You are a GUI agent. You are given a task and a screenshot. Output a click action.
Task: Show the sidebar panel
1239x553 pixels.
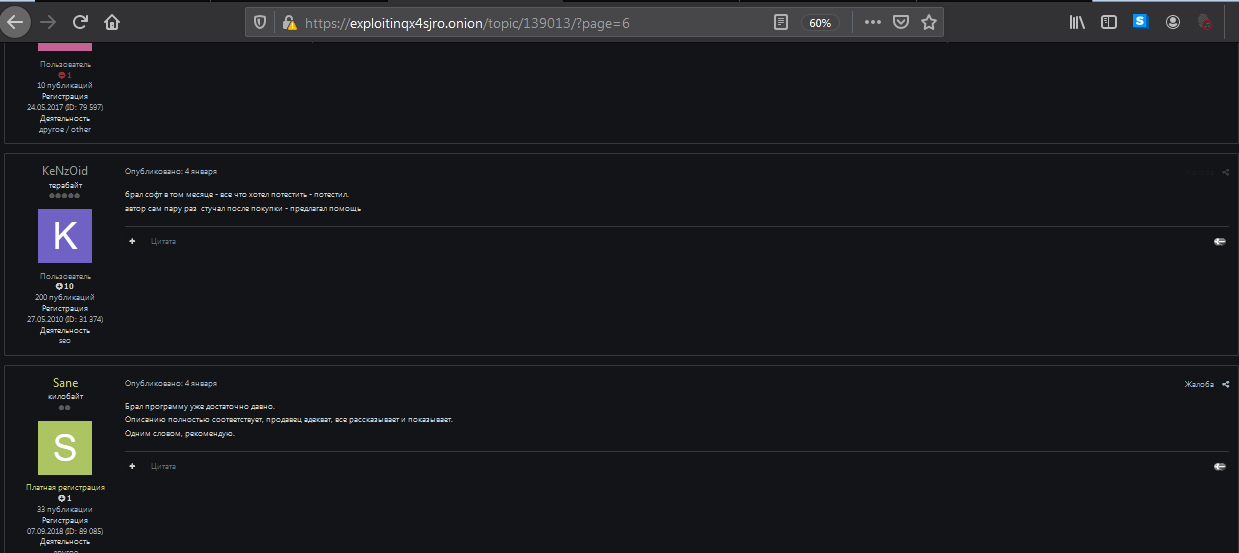[1108, 22]
